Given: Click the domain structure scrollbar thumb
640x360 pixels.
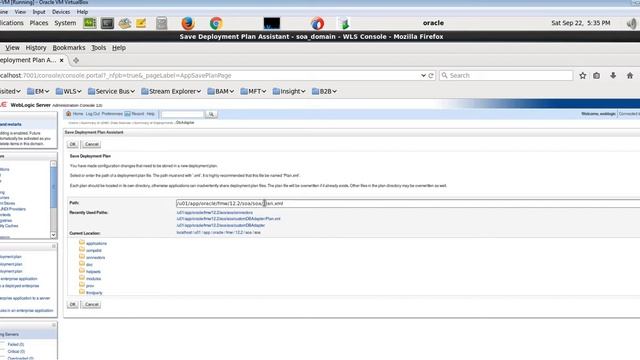Looking at the screenshot, I should (53, 188).
